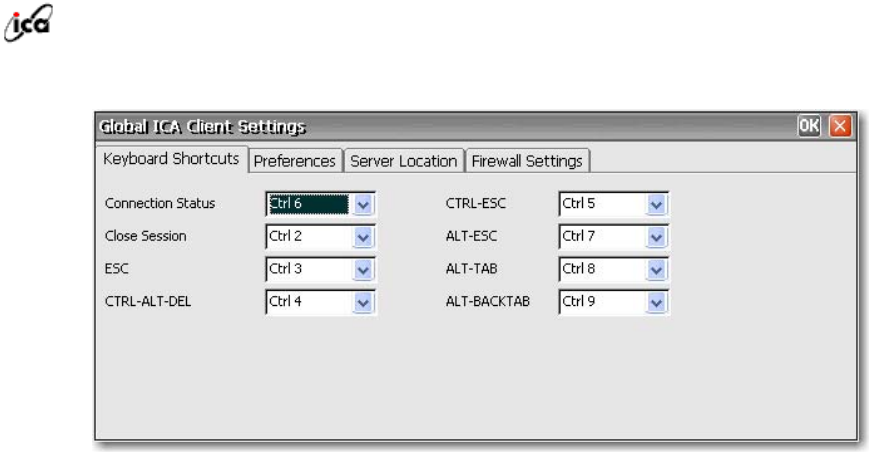Open the ALT-TAB dropdown arrow
Viewport: 869px width, 452px height.
[x=656, y=270]
